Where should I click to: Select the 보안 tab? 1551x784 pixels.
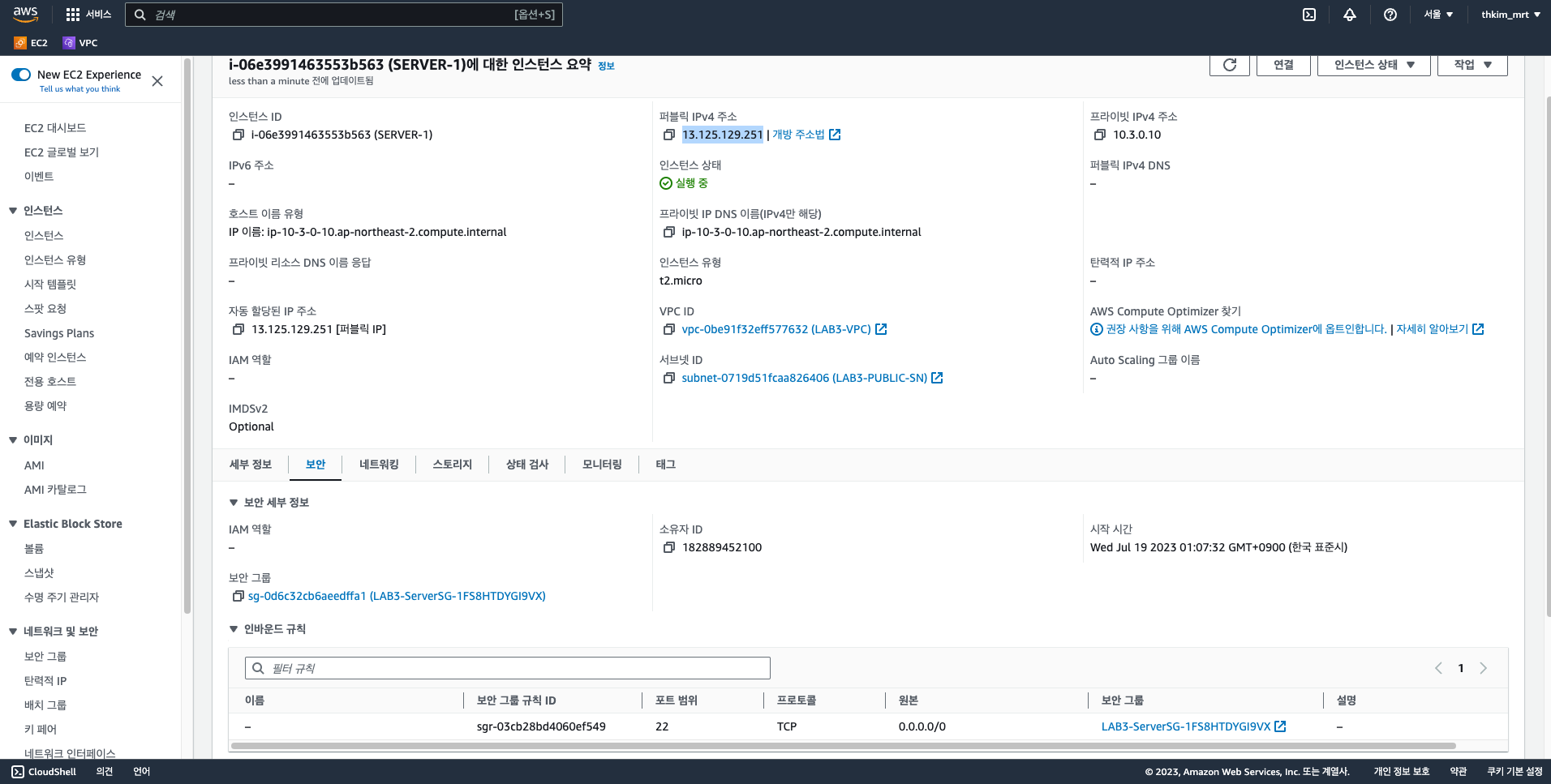[316, 465]
